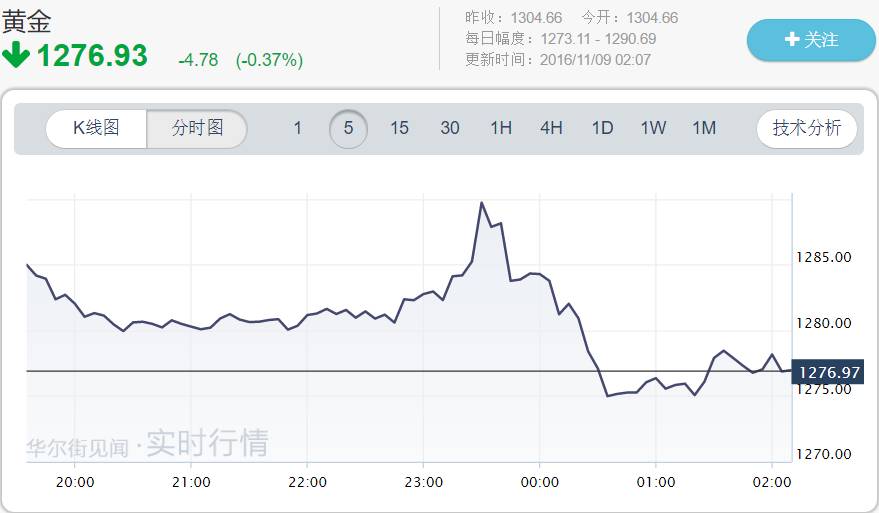The height and width of the screenshot is (513, 879).
Task: Click the plus icon on 关注 button
Action: [792, 39]
